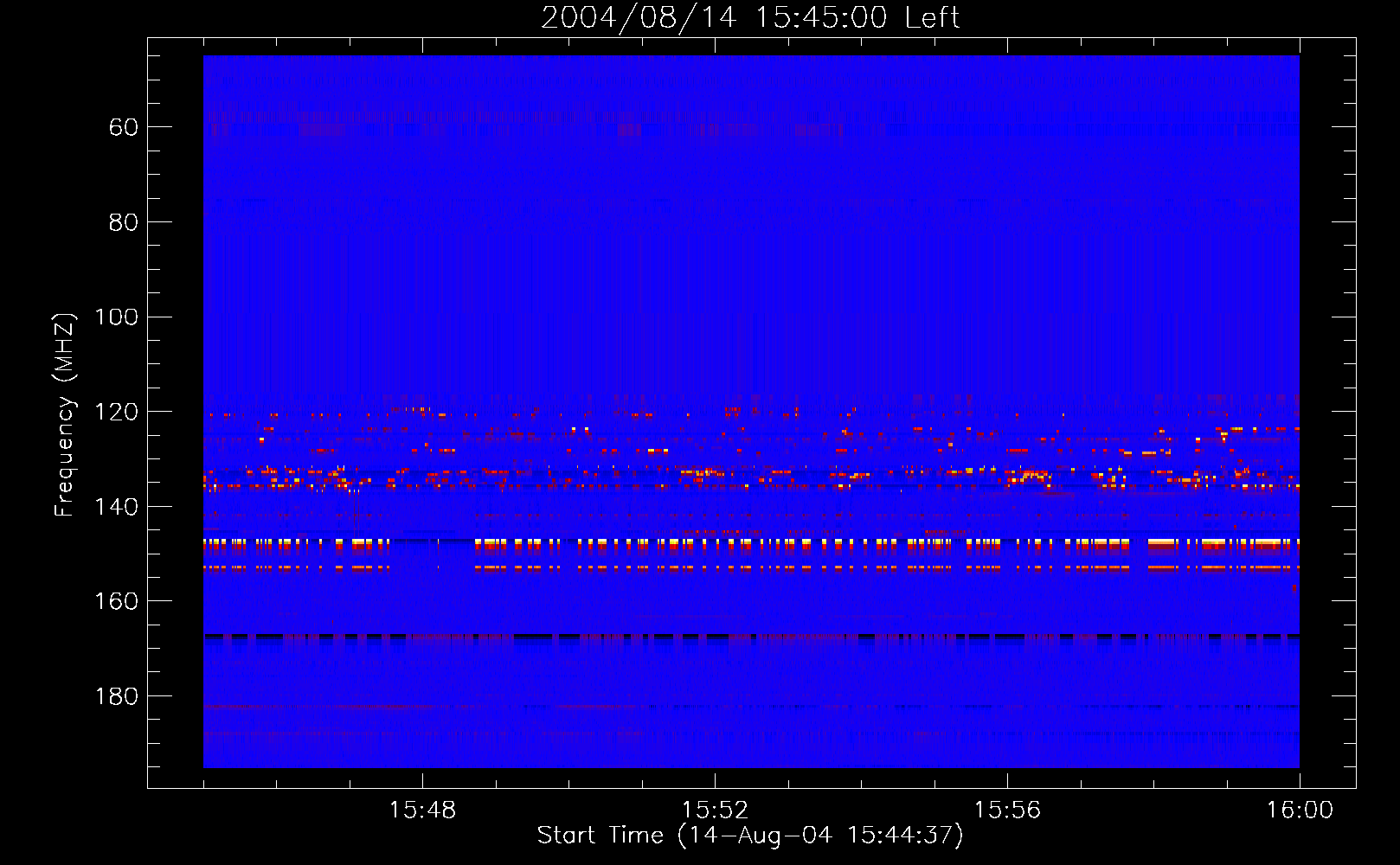Click the dark black band near 168 MHz

pos(751,638)
